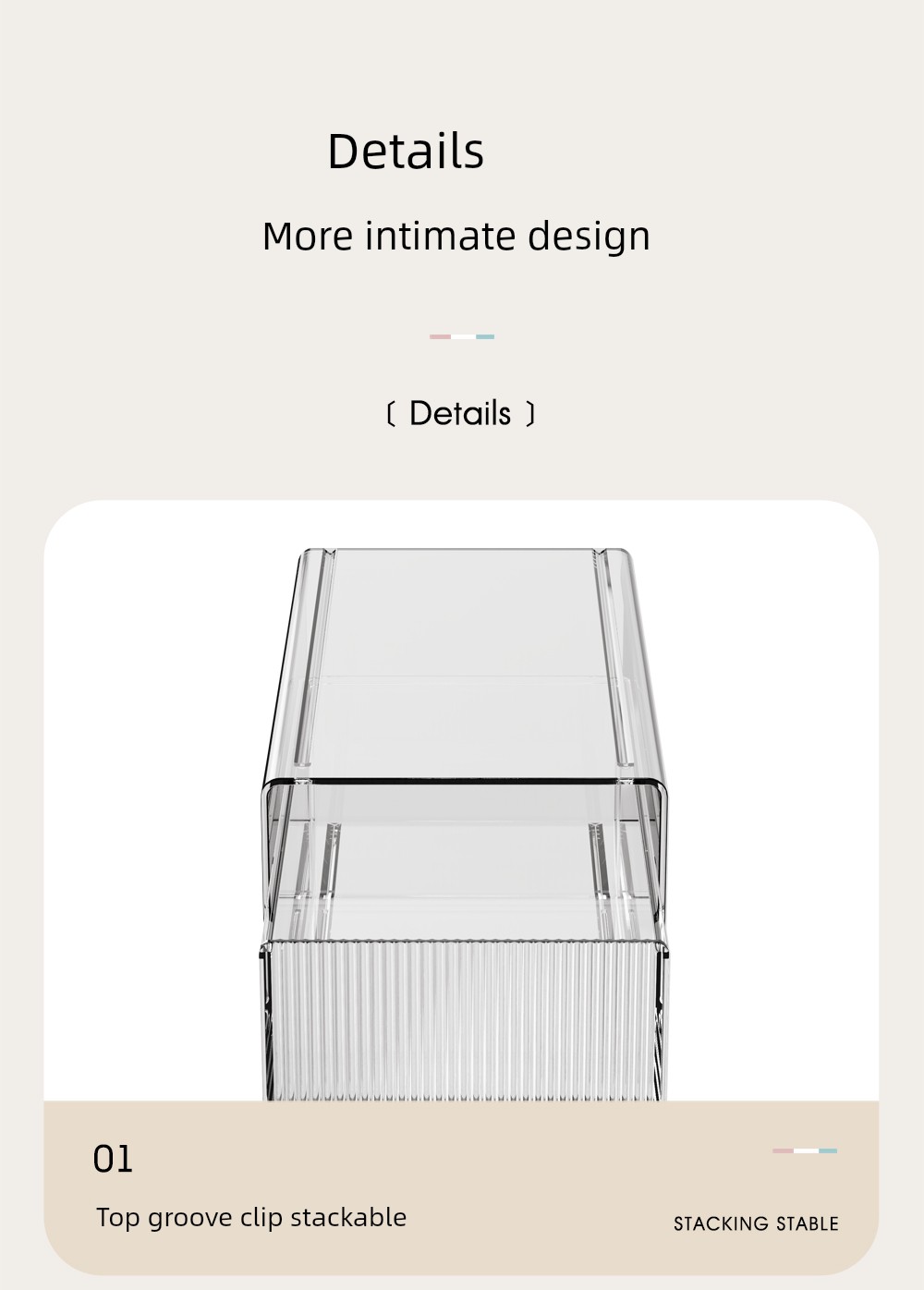
Task: Click the transparent storage box image
Action: (461, 824)
